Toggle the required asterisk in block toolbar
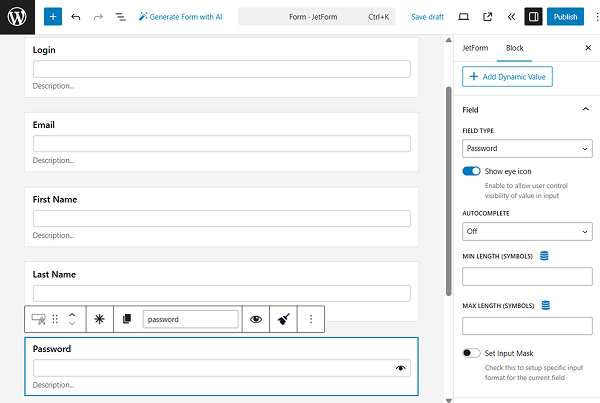This screenshot has width=600, height=403. [x=99, y=319]
